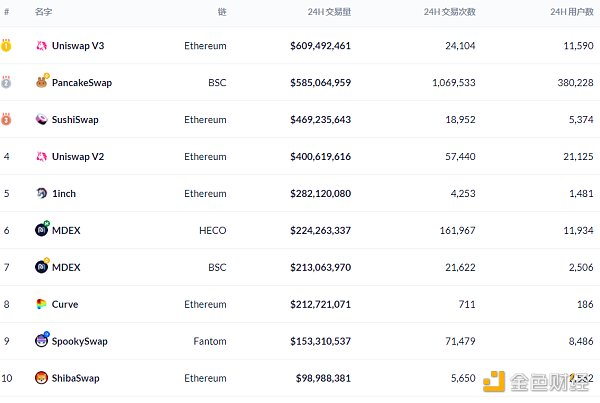This screenshot has width=600, height=403.
Task: Click the 名字 column header
Action: 43,12
